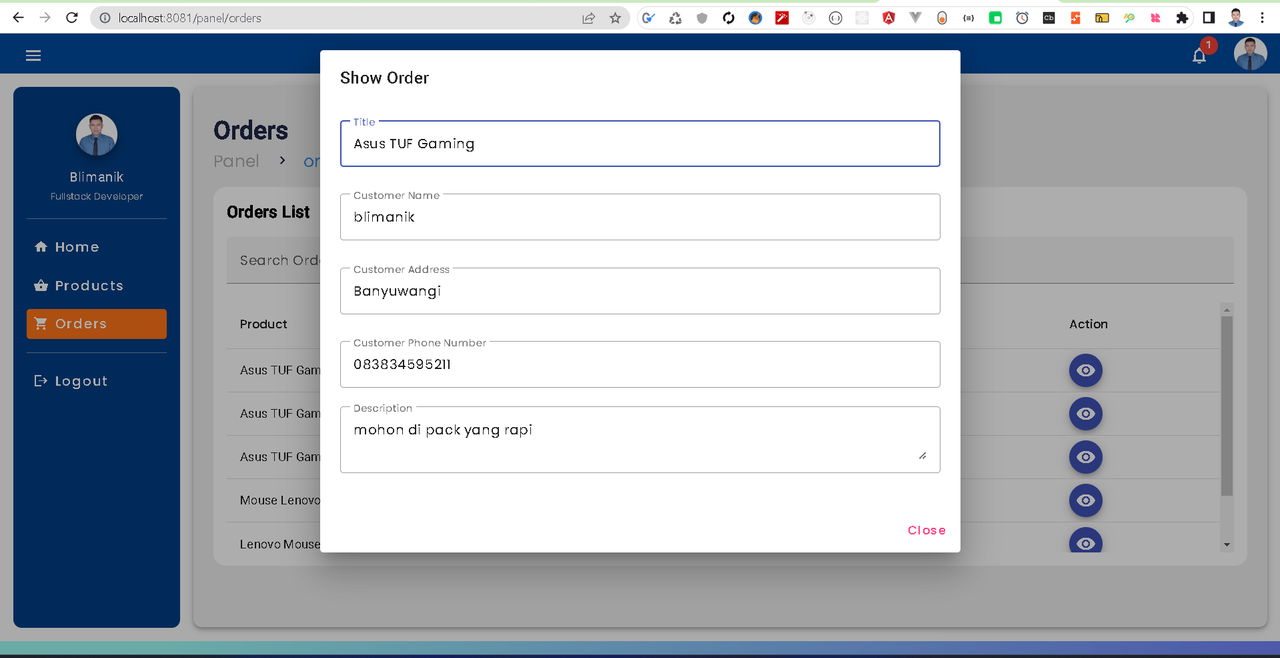
Task: Click the Cb black extension icon
Action: point(1048,18)
